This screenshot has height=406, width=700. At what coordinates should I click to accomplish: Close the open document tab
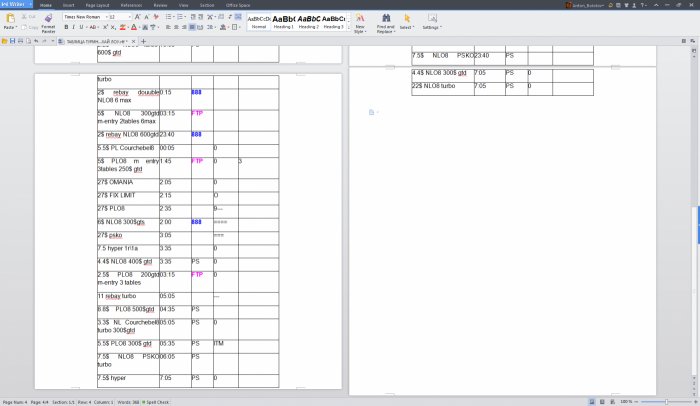133,41
